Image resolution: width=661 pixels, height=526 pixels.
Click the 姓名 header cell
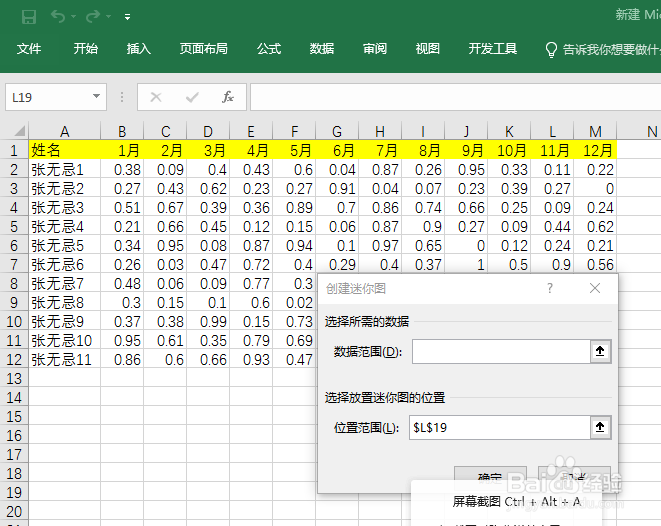[x=64, y=150]
